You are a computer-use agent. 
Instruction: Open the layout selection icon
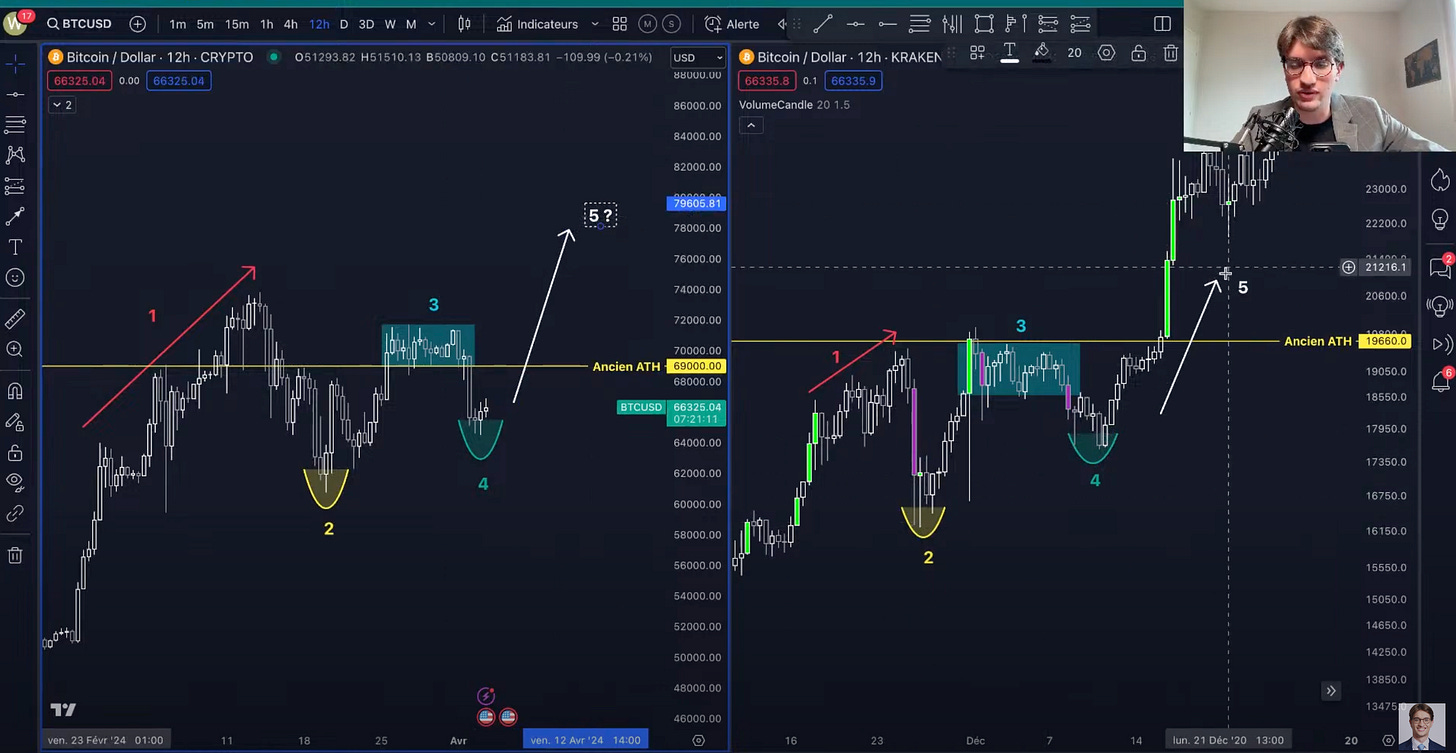(x=1162, y=24)
